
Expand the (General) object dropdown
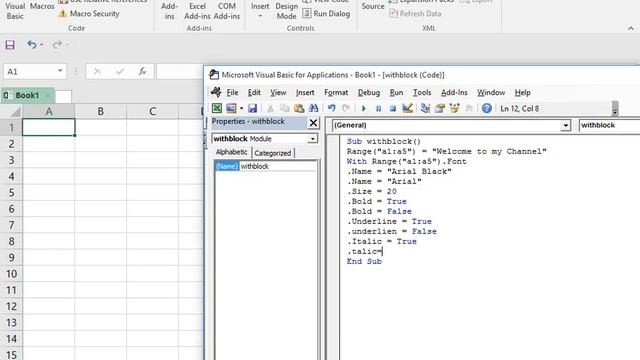(x=565, y=125)
